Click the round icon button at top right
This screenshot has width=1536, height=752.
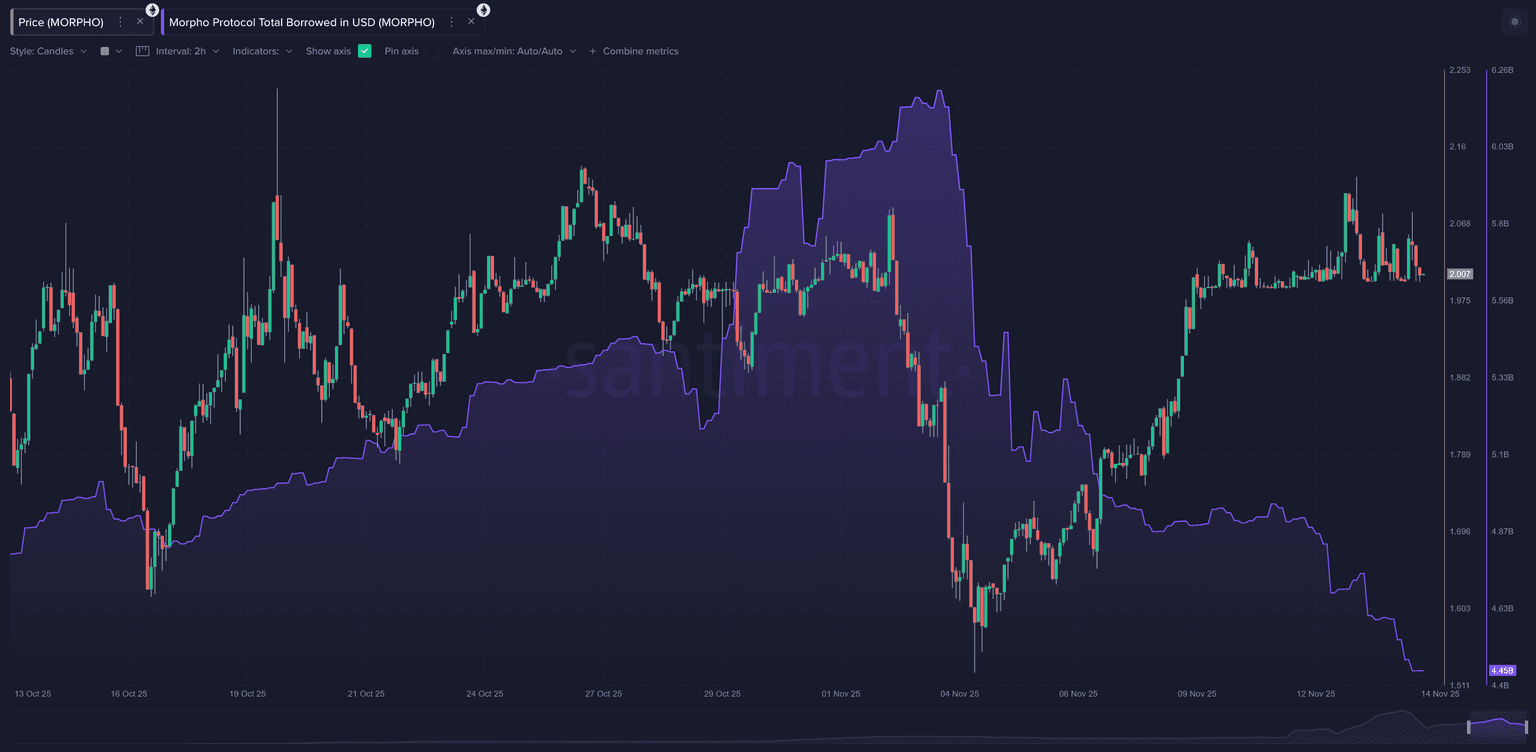pyautogui.click(x=1514, y=22)
